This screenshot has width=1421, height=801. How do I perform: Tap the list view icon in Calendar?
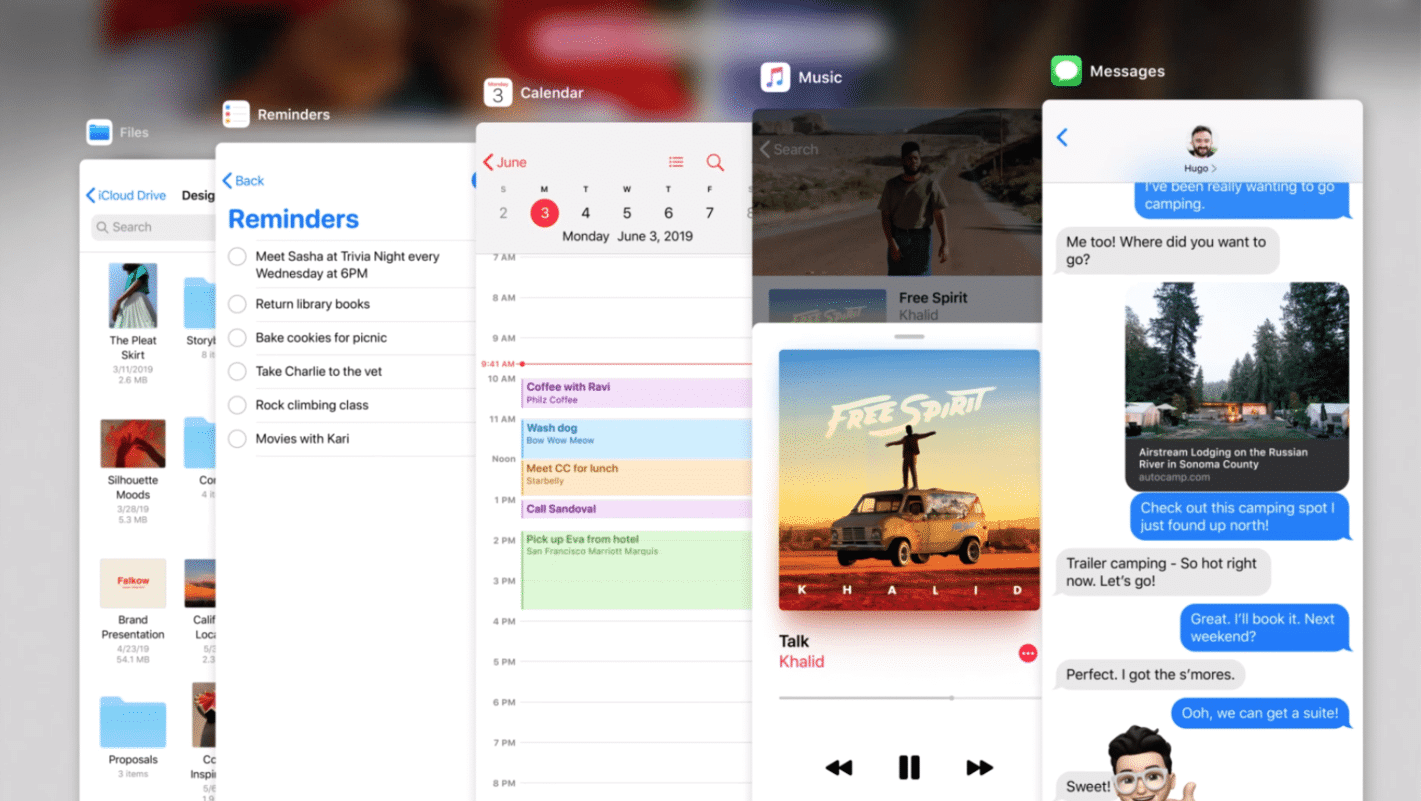click(676, 162)
